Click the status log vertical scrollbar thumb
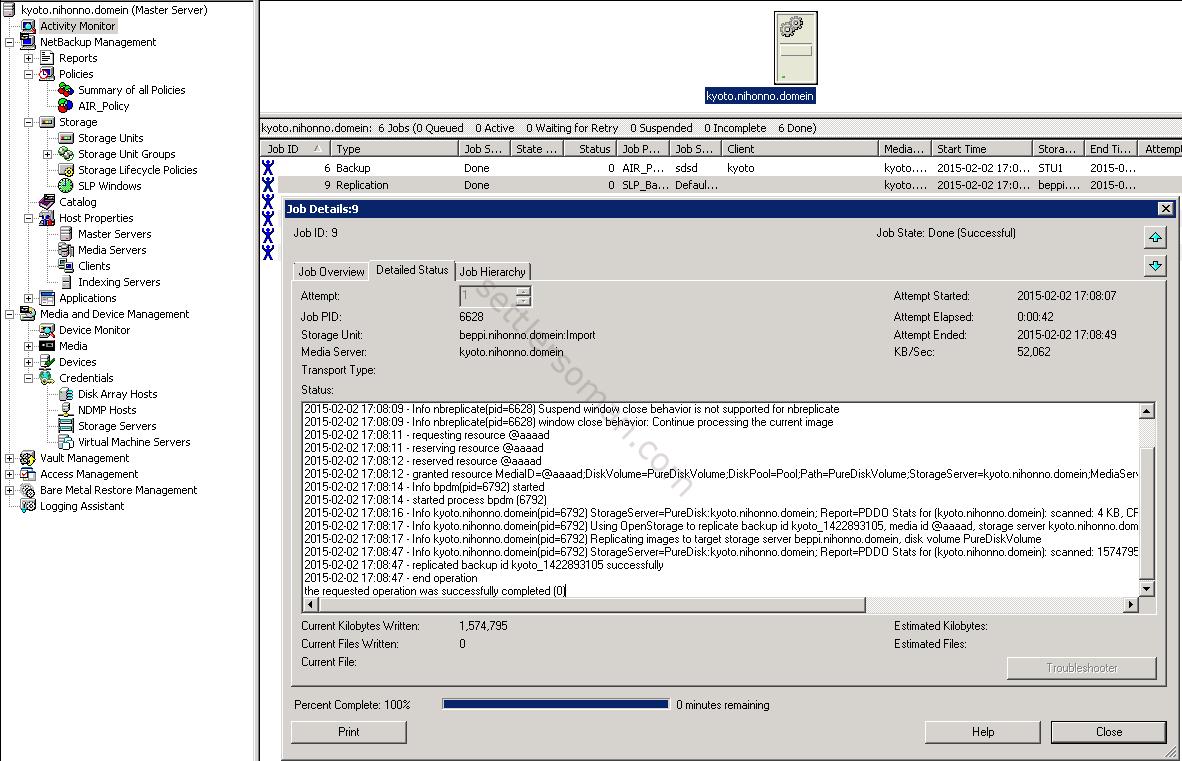This screenshot has height=761, width=1182. pyautogui.click(x=1146, y=512)
